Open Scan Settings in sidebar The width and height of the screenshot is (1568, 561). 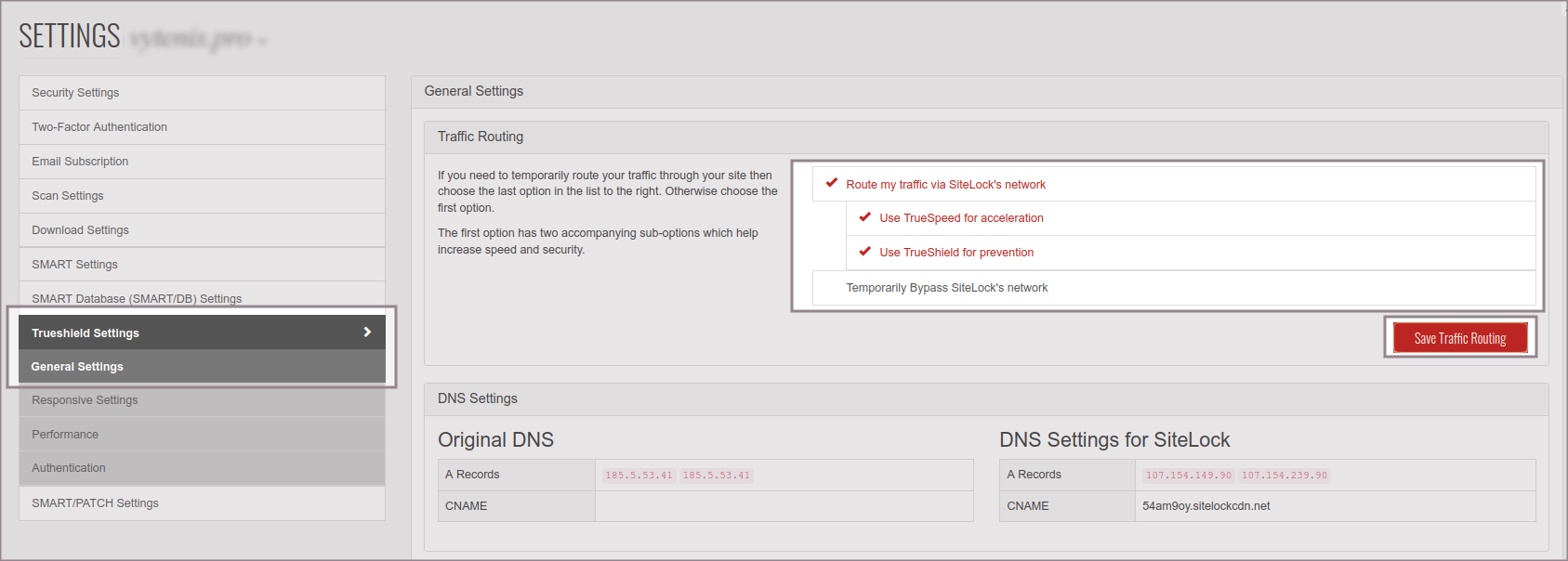(68, 196)
